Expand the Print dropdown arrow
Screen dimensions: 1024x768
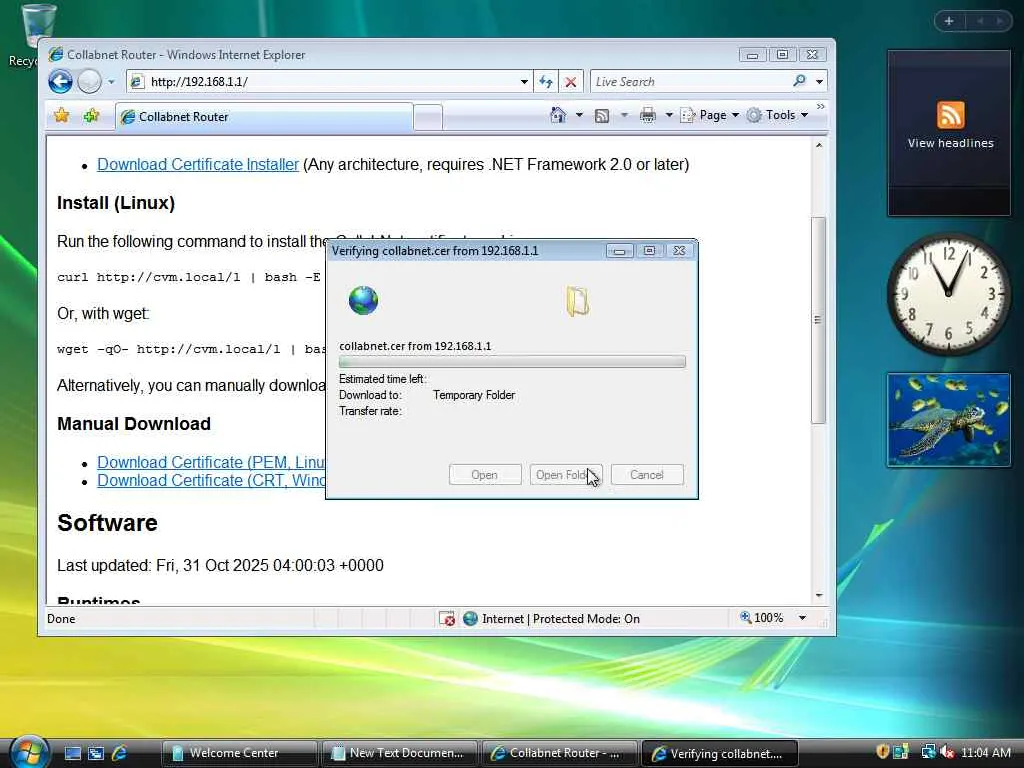(x=669, y=116)
